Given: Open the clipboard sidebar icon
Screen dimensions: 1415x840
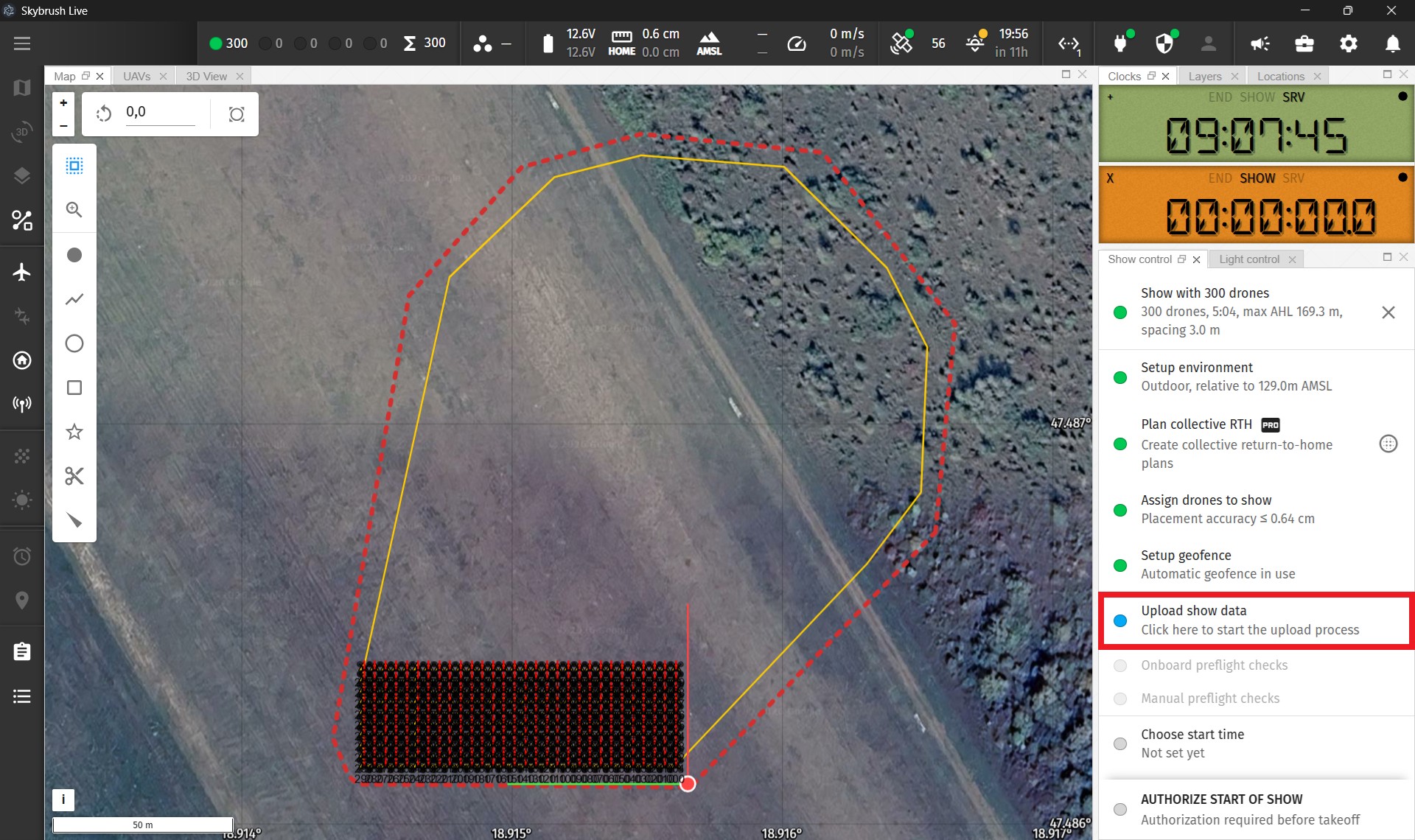Looking at the screenshot, I should (x=22, y=652).
